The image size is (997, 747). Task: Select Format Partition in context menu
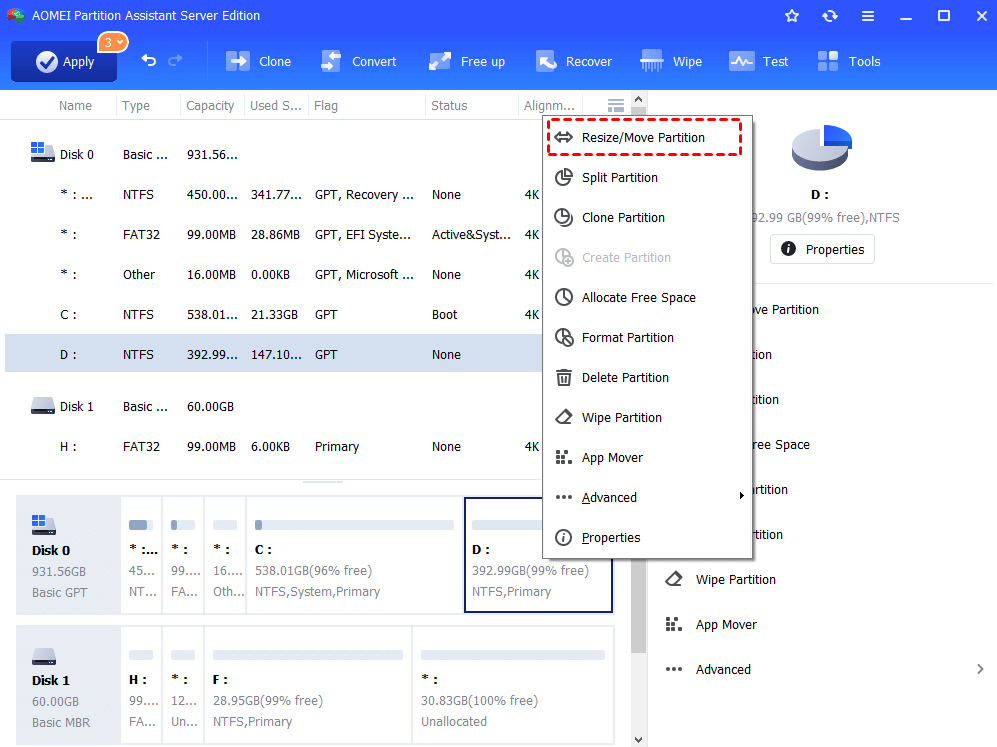click(x=647, y=338)
